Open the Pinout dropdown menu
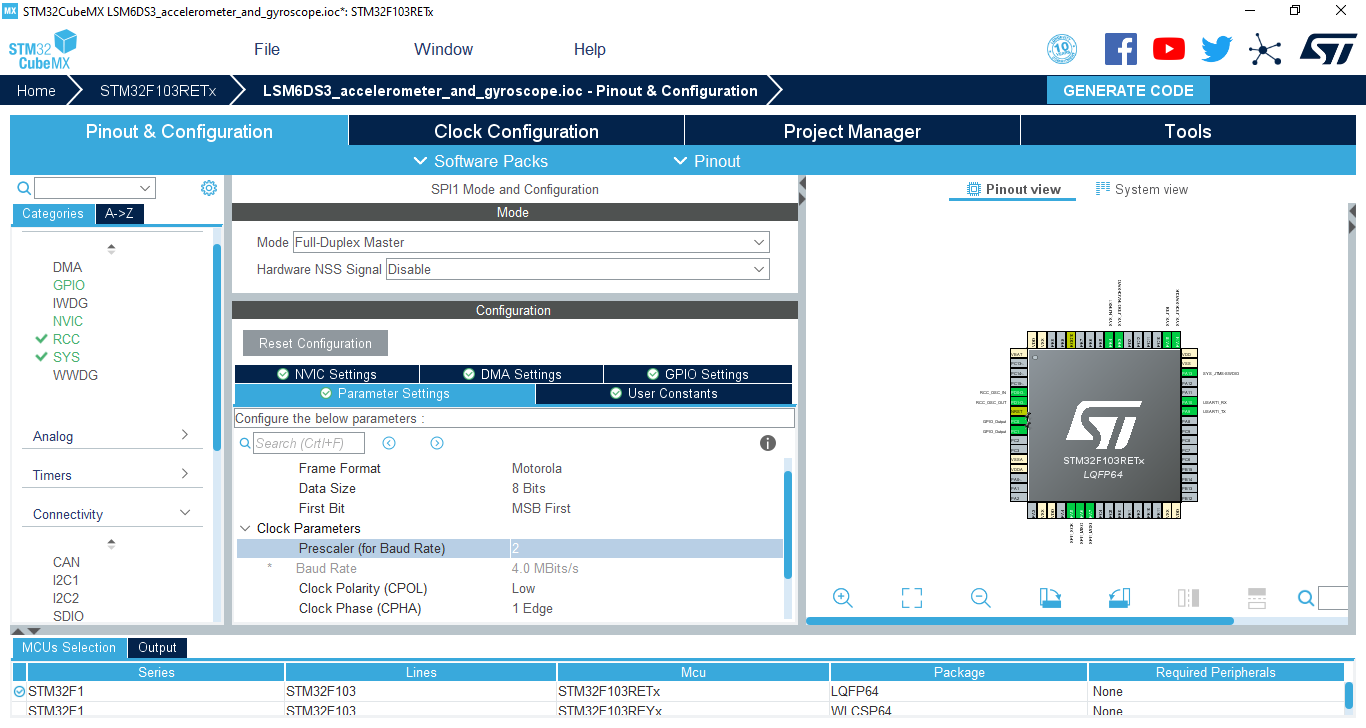 coord(707,161)
